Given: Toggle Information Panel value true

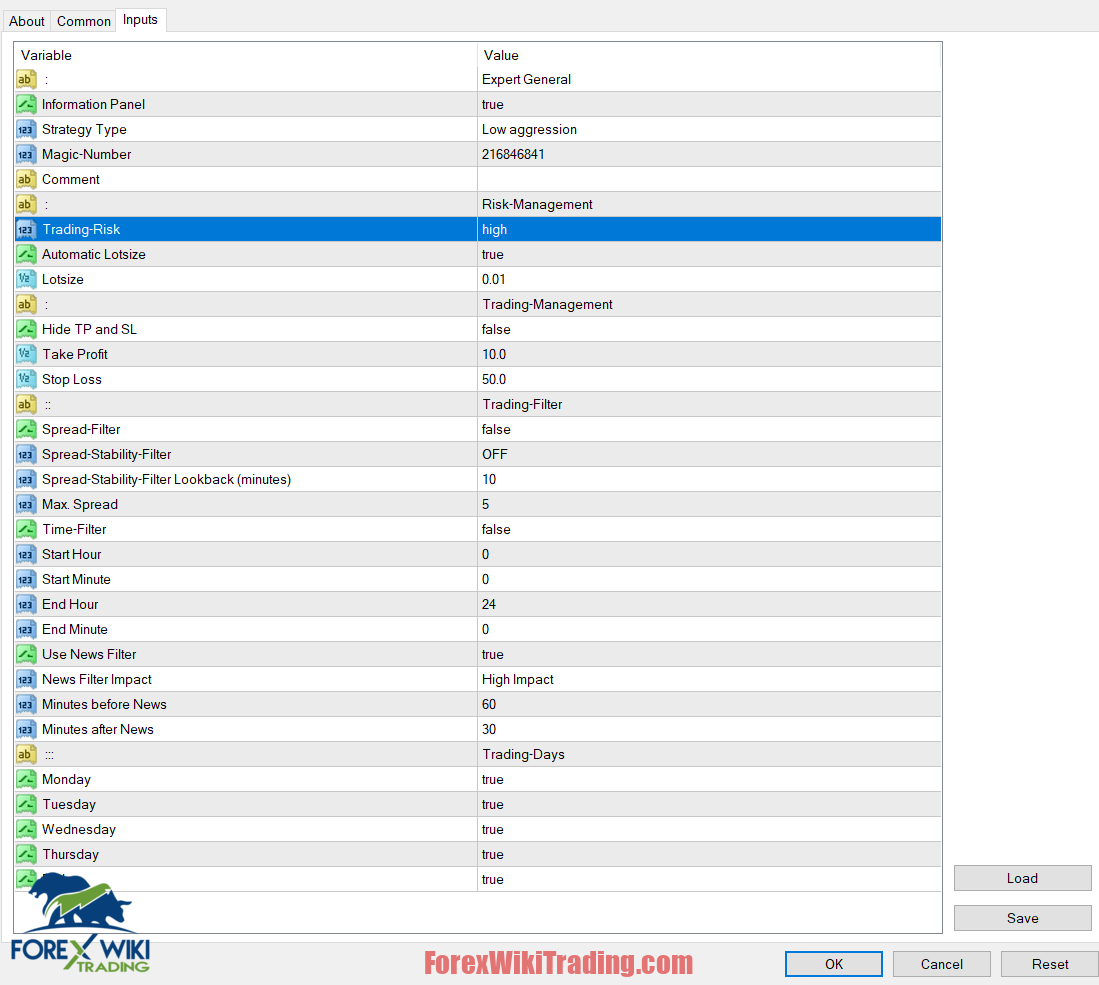Looking at the screenshot, I should 709,104.
